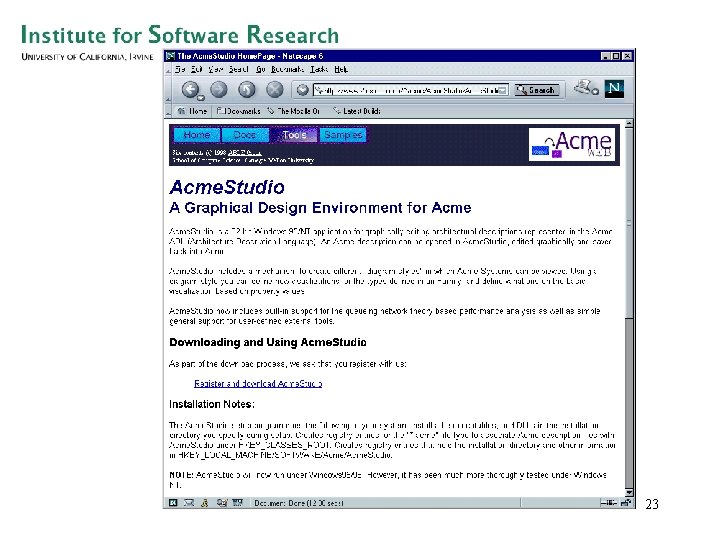720x540 pixels.
Task: Click the Forward arrow navigation button
Action: tap(219, 90)
